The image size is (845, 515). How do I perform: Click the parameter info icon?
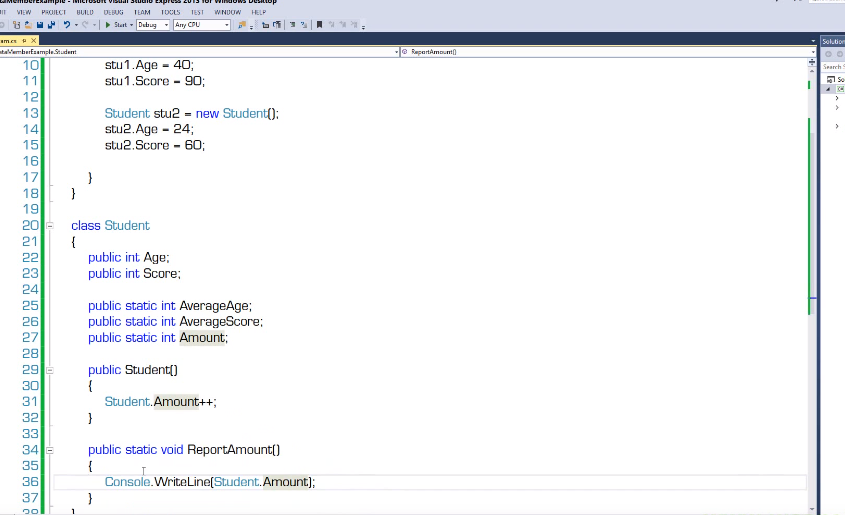[277, 25]
